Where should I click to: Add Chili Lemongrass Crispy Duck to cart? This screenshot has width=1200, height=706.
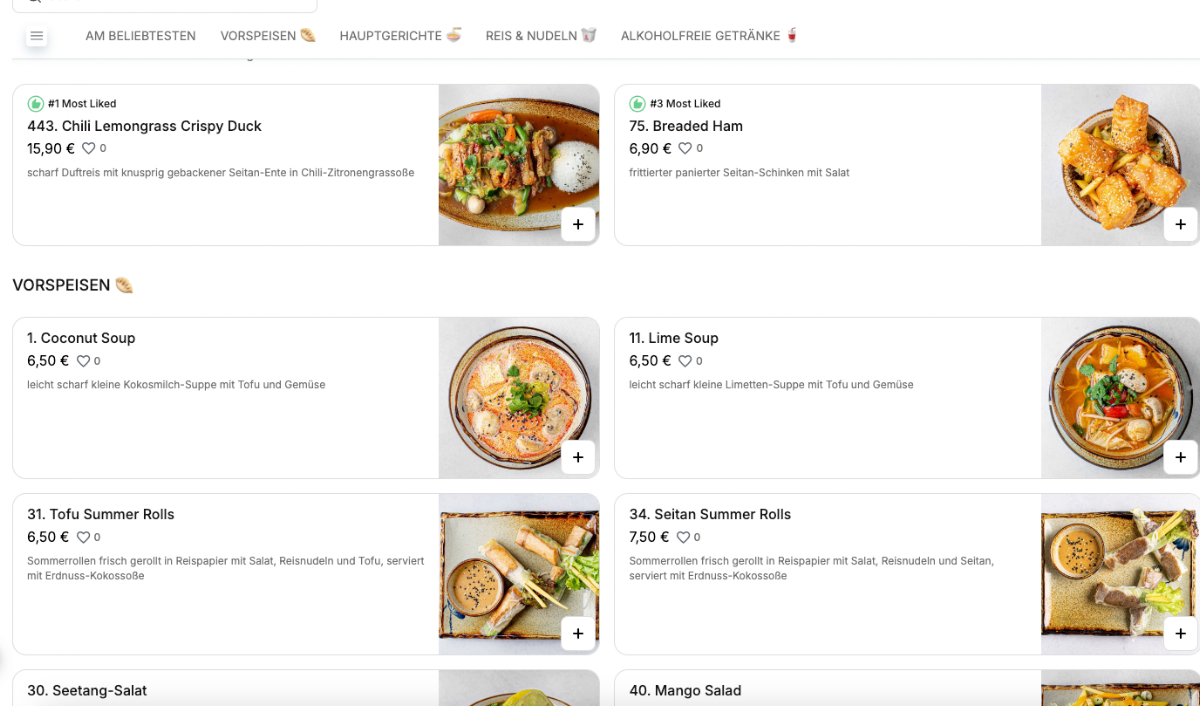pyautogui.click(x=578, y=224)
